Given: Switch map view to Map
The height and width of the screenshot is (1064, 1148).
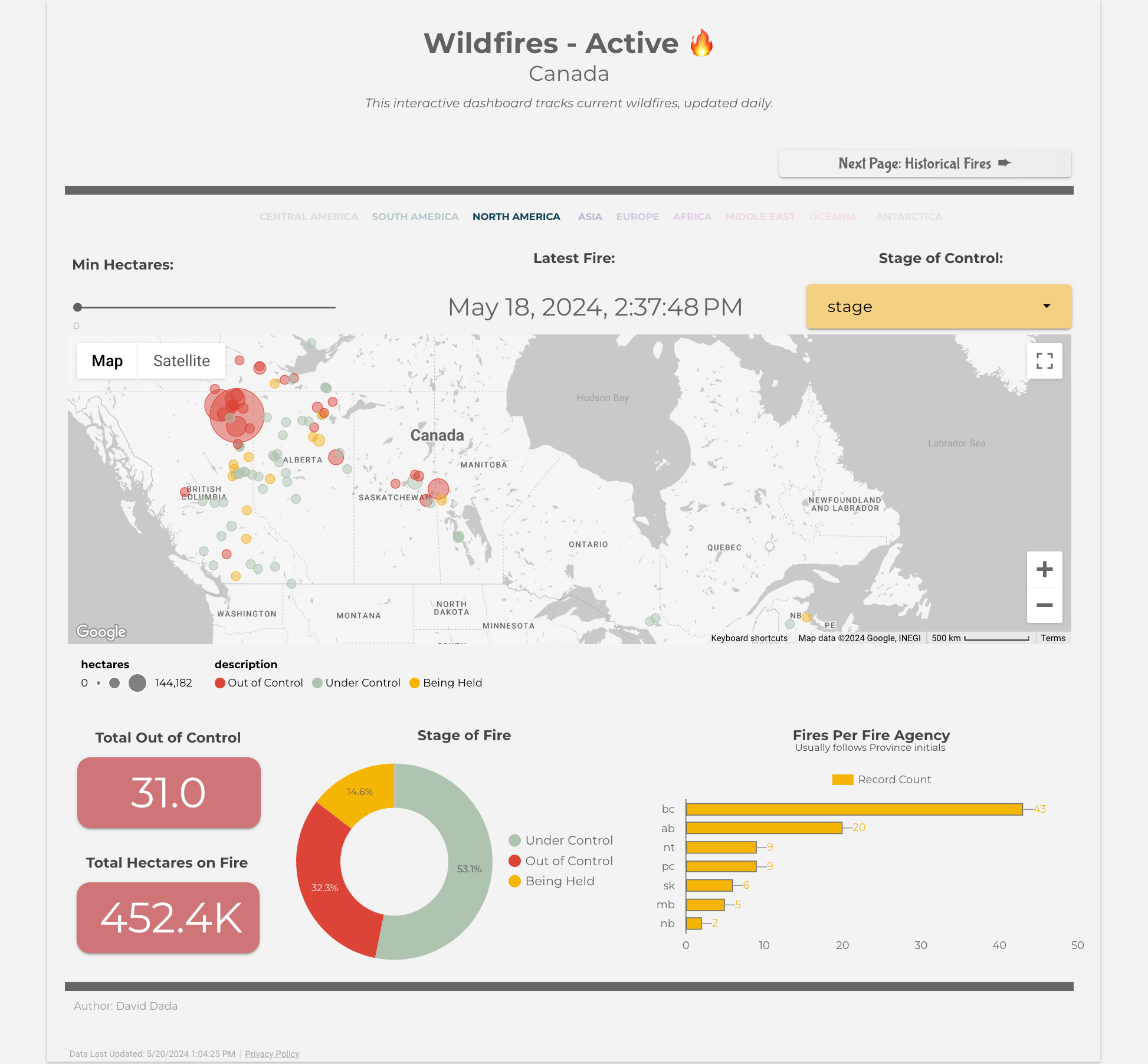Looking at the screenshot, I should click(107, 361).
